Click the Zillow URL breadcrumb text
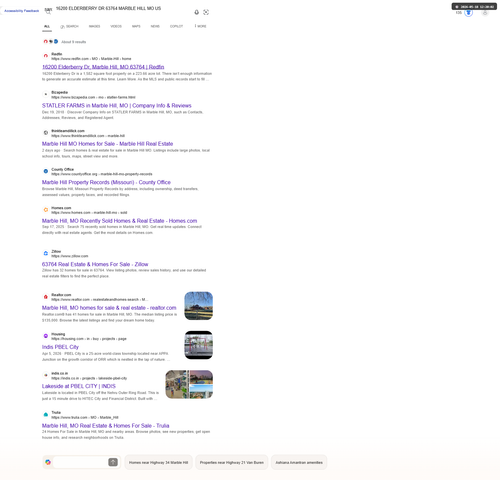This screenshot has height=480, width=500. click(70, 256)
